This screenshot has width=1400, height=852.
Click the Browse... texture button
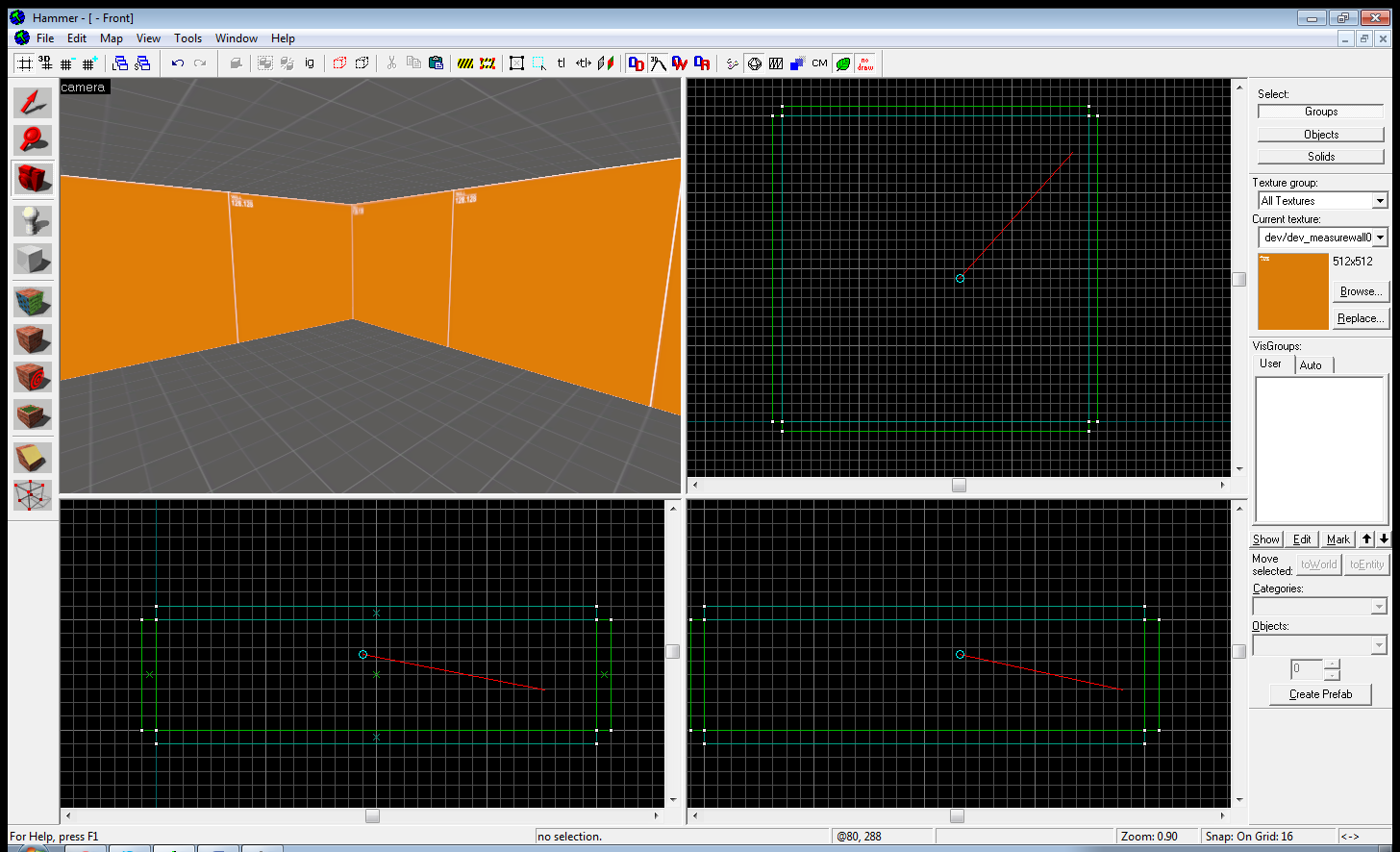pos(1361,291)
